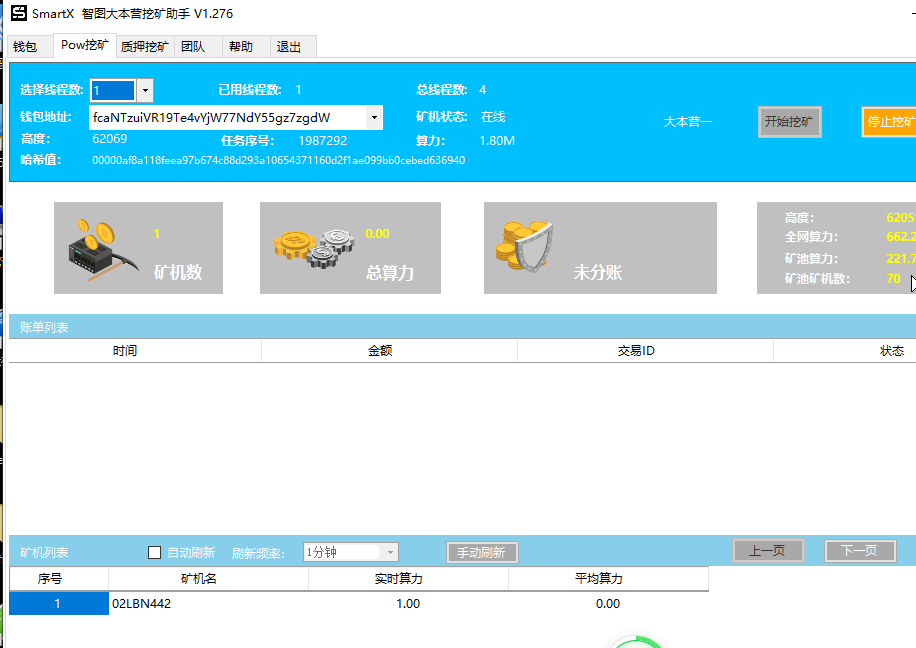Open the 选择线程数 thread count dropdown
Image resolution: width=916 pixels, height=648 pixels.
click(144, 90)
